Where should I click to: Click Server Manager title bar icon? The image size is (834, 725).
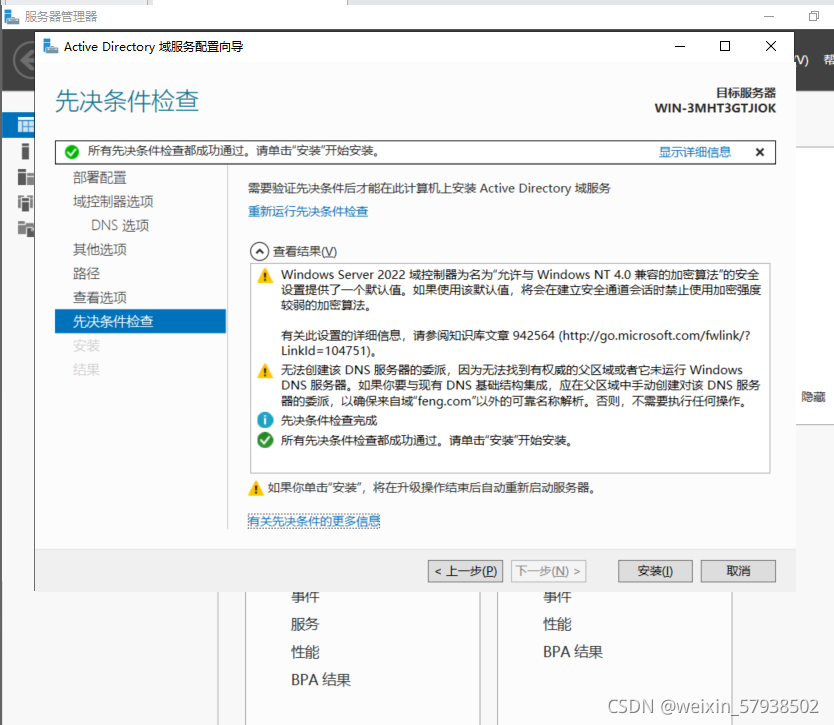(11, 17)
